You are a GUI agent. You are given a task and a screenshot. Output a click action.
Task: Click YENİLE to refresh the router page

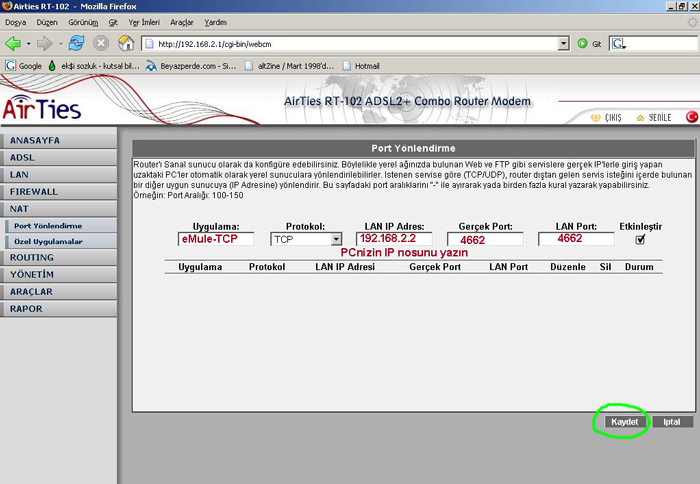654,117
